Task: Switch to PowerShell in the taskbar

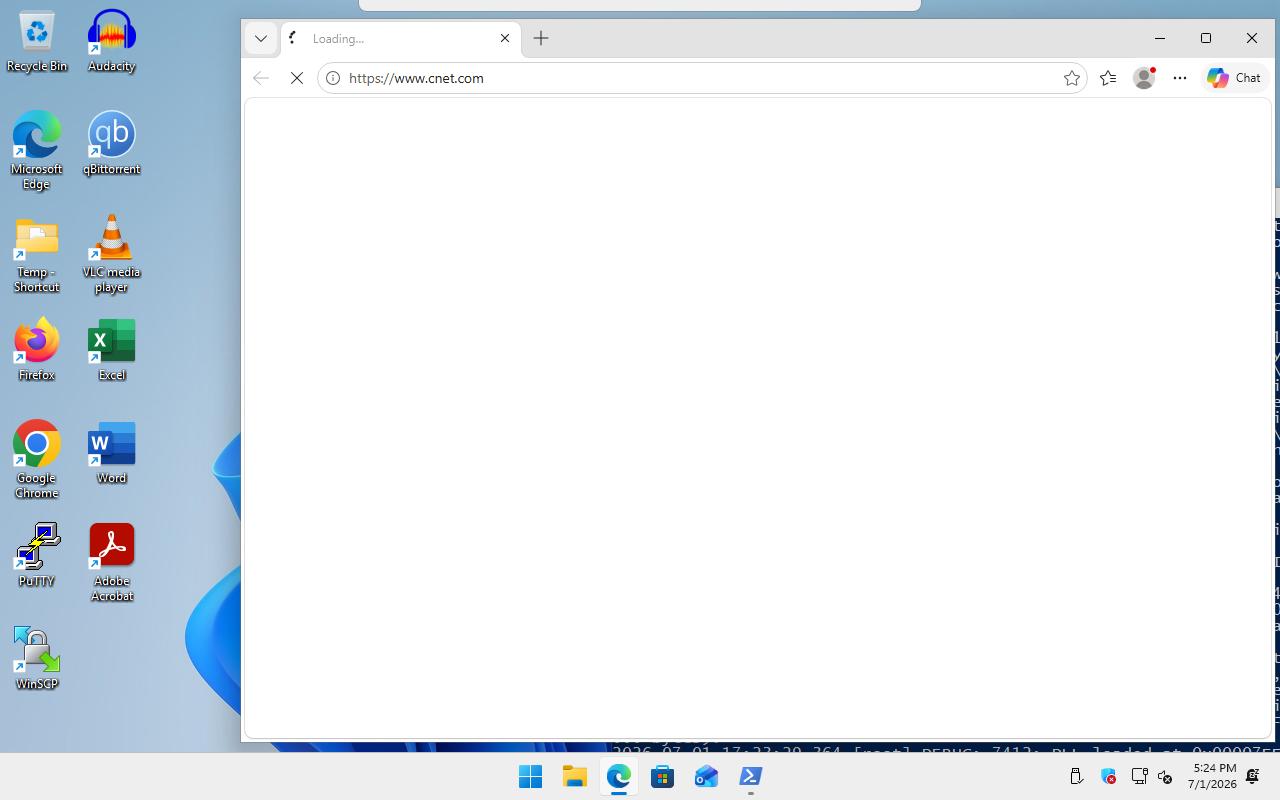Action: pos(750,776)
